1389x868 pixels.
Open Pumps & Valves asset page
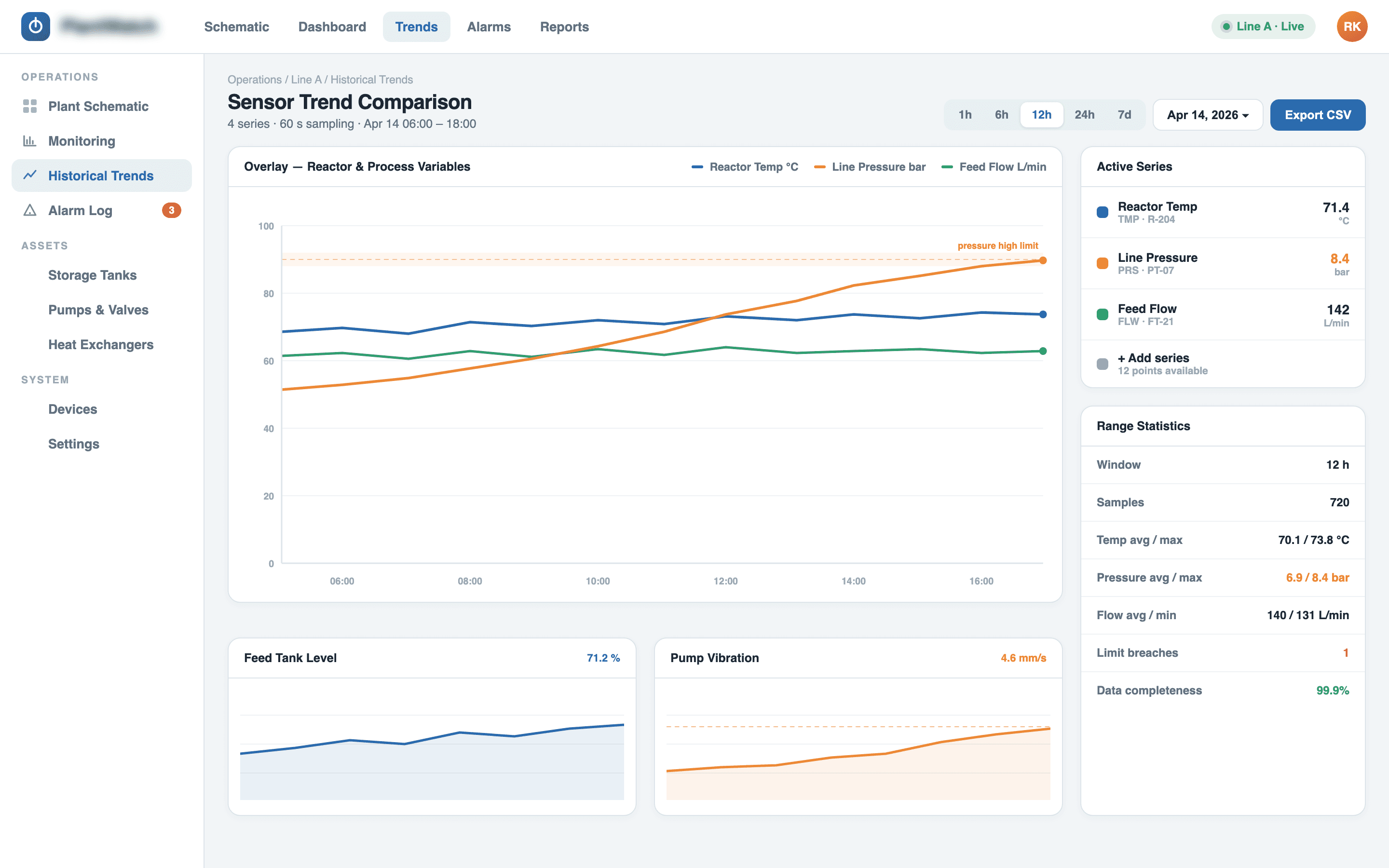102,310
